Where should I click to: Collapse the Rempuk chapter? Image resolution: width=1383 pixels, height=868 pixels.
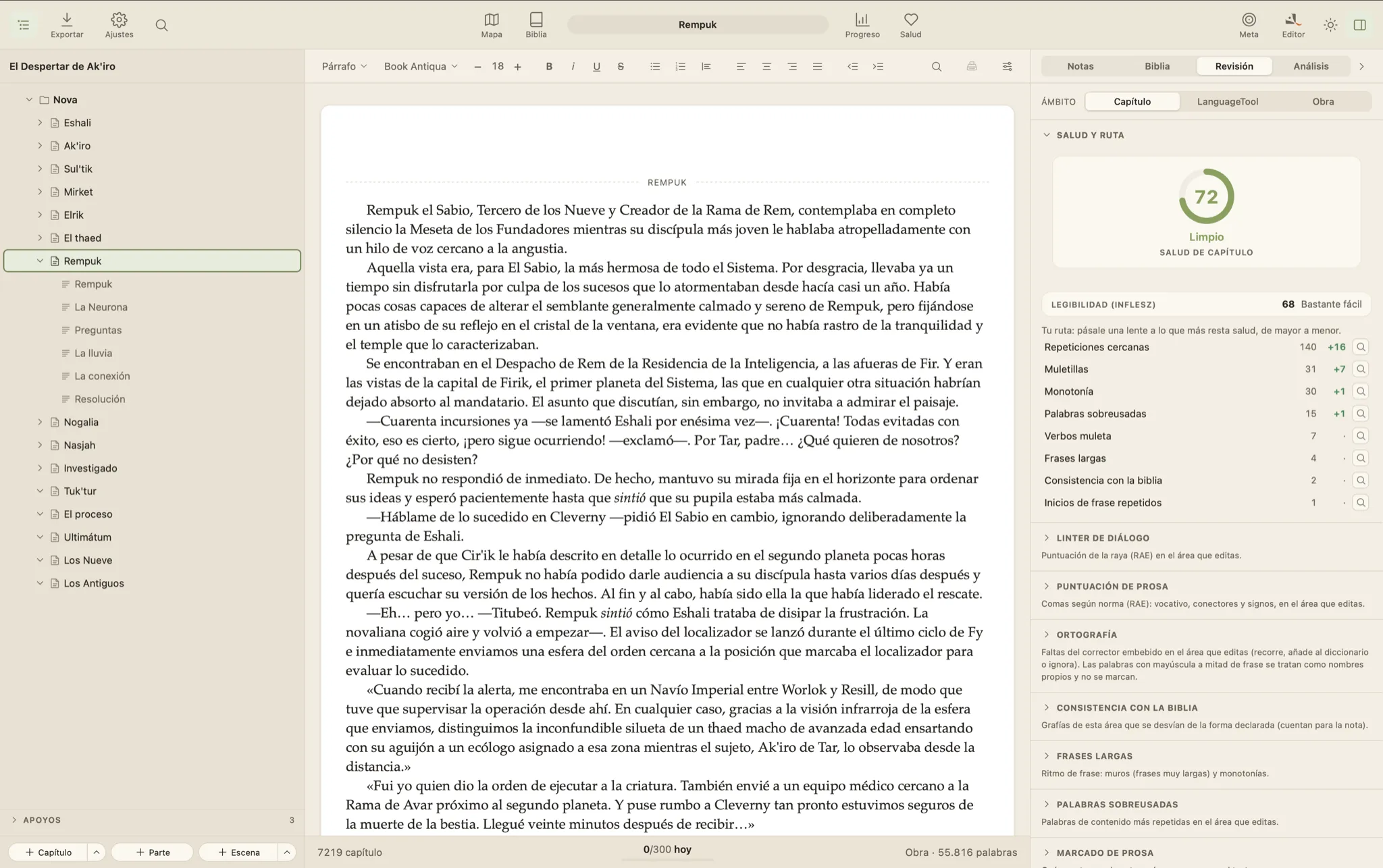(40, 261)
